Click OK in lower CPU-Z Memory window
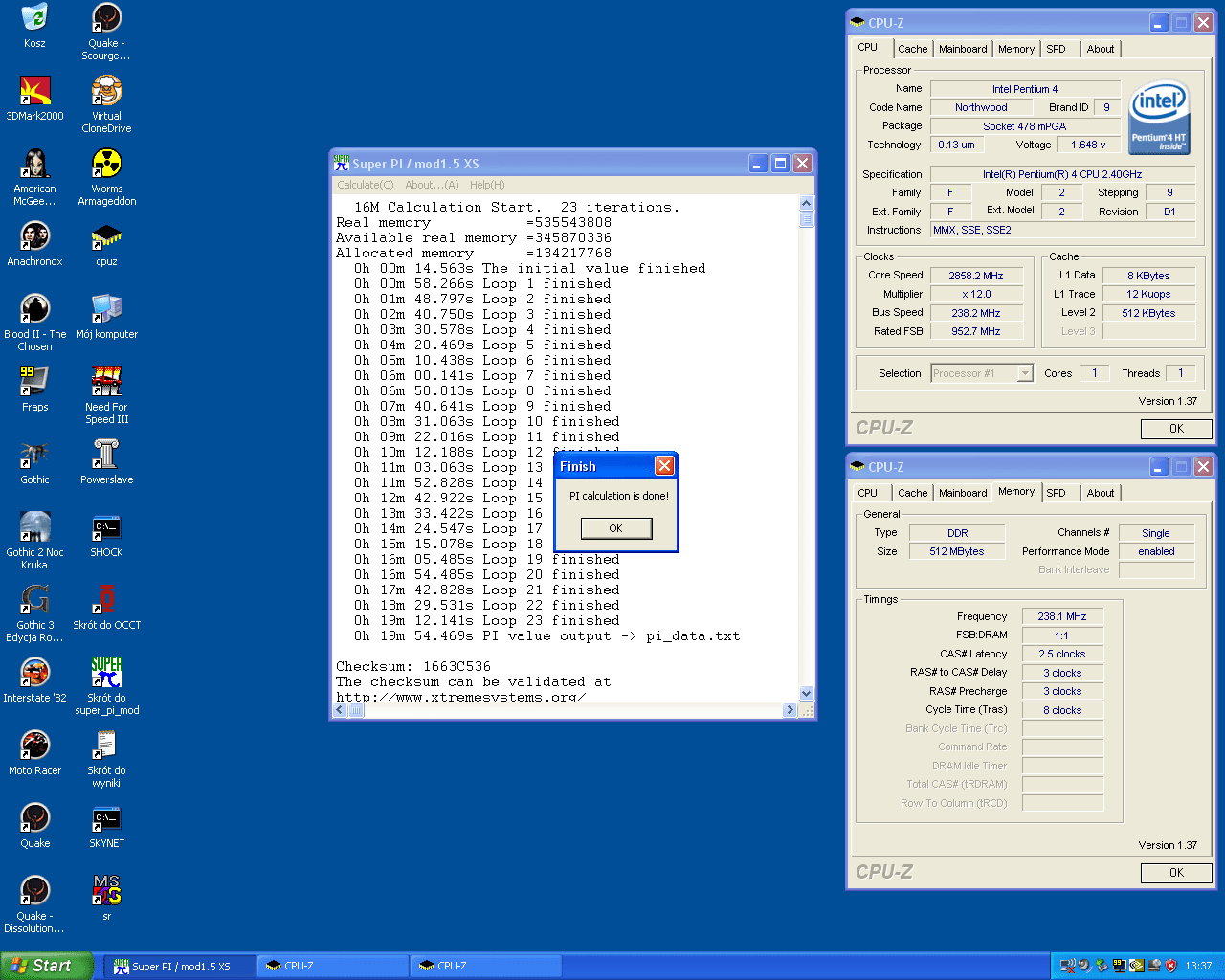The height and width of the screenshot is (980, 1225). [1176, 873]
